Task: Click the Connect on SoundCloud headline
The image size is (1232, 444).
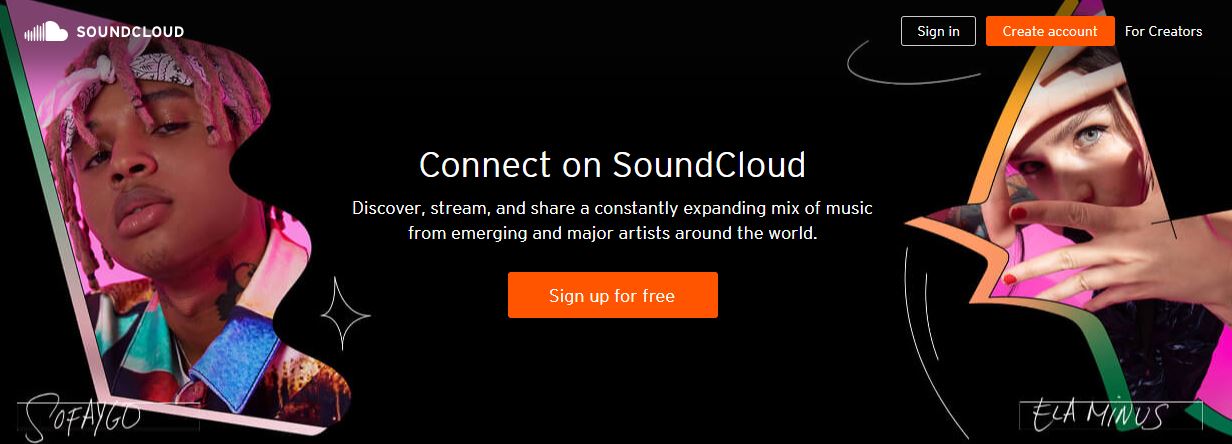Action: tap(612, 164)
